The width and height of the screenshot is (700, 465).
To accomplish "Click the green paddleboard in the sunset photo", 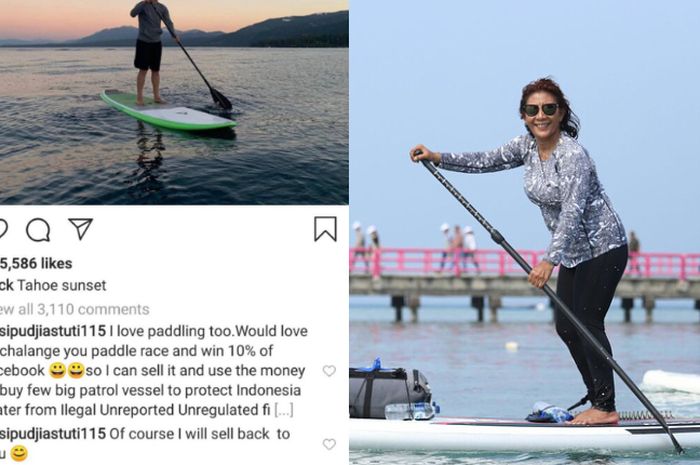I will click(168, 111).
